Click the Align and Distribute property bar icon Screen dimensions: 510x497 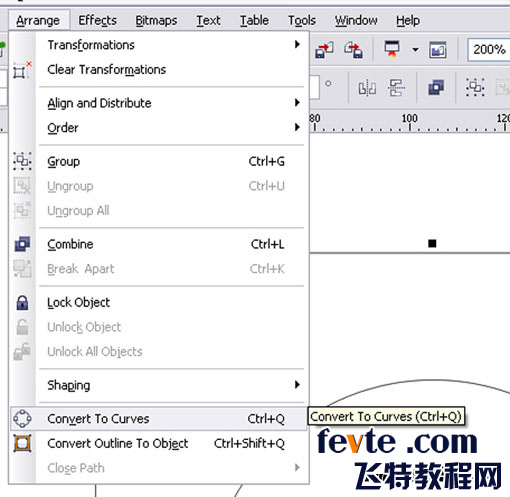pos(396,88)
